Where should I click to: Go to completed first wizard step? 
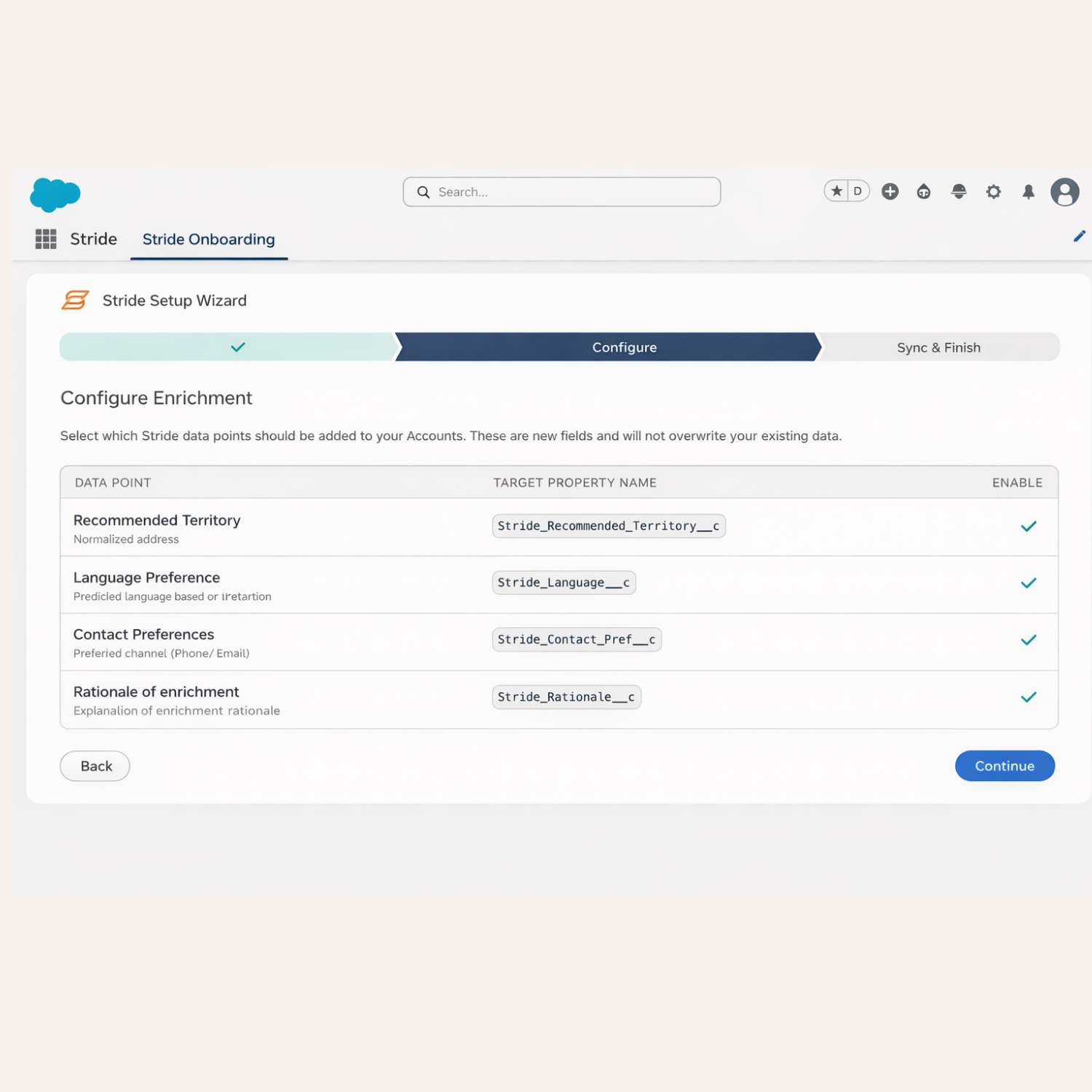(x=229, y=347)
